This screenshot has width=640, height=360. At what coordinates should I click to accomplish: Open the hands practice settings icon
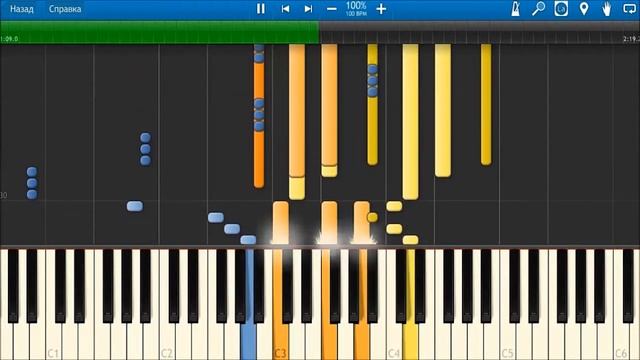pyautogui.click(x=607, y=9)
